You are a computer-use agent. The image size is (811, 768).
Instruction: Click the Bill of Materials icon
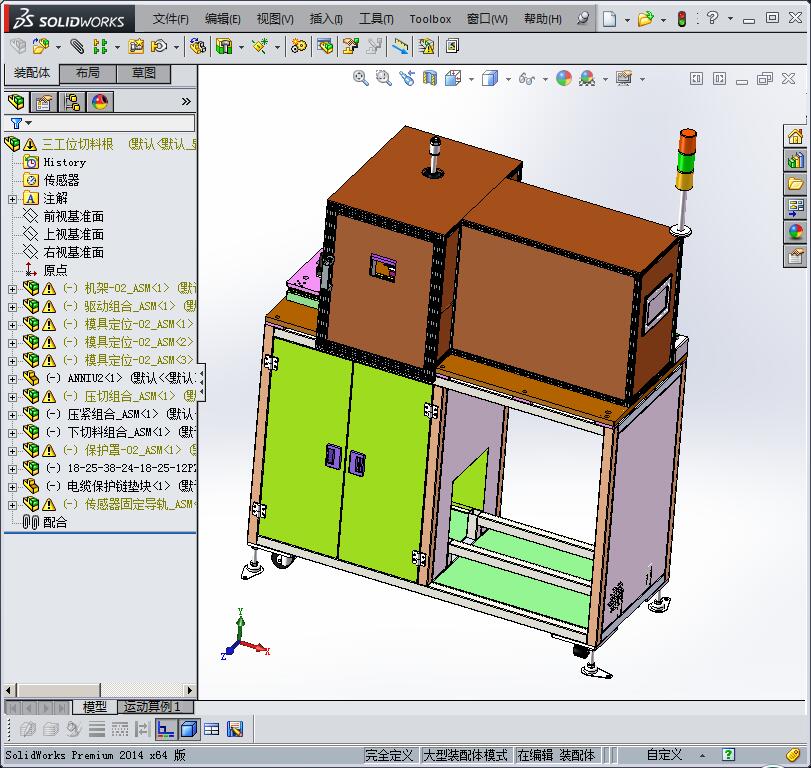point(325,47)
